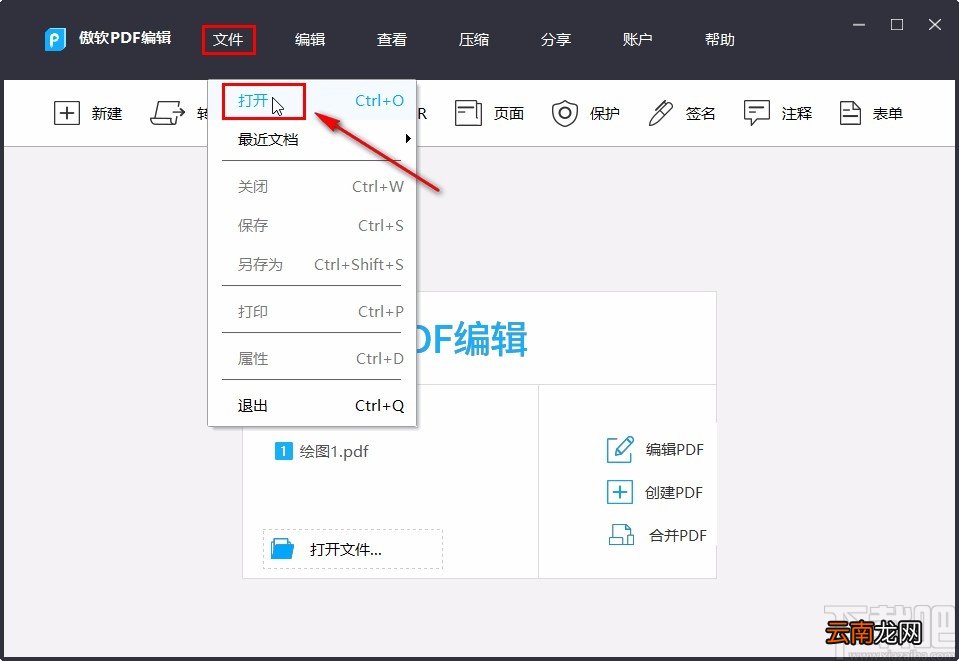Maximize the application window
959x661 pixels.
click(x=897, y=24)
